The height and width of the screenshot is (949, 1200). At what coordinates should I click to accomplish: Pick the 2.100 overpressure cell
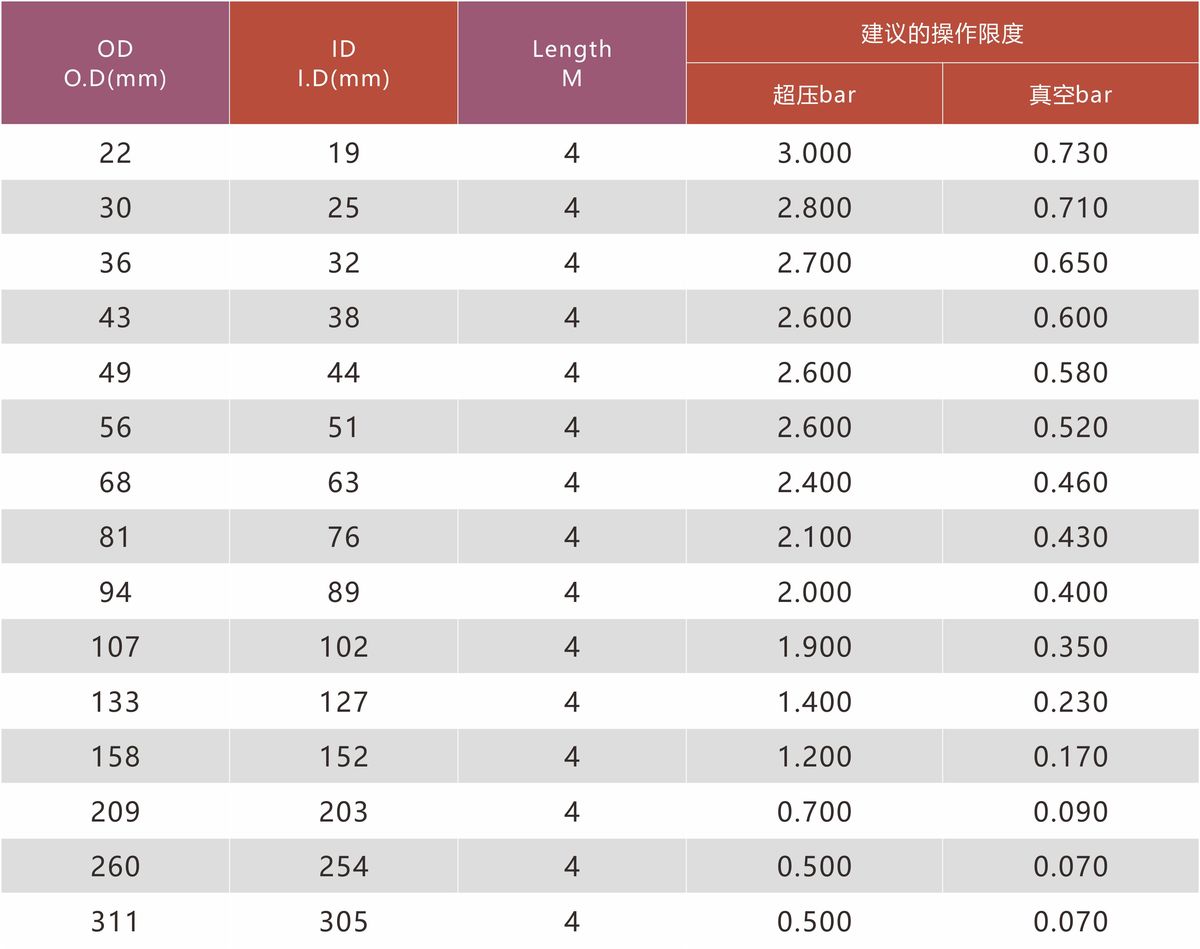pos(814,538)
